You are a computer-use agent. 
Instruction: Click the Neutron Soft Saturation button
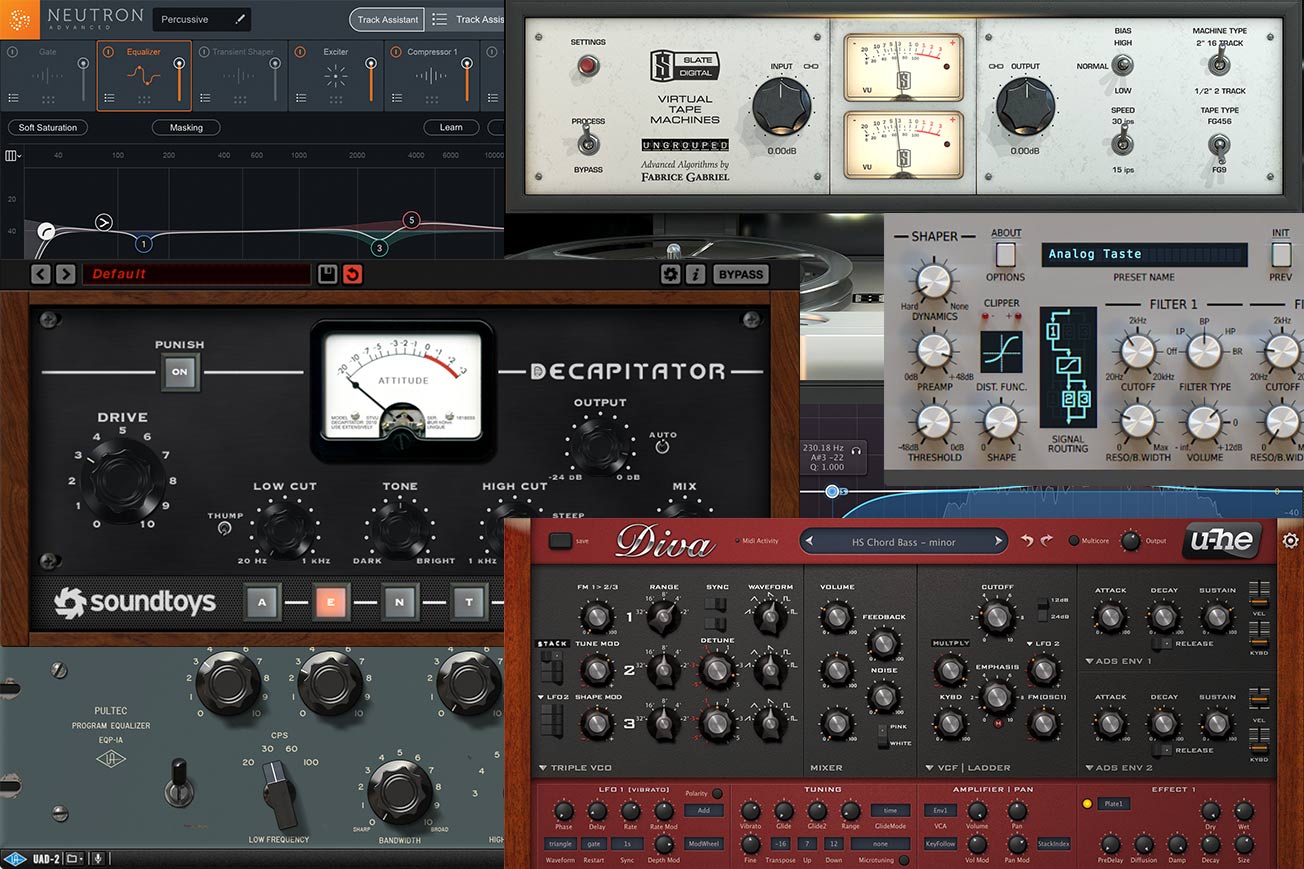point(47,128)
